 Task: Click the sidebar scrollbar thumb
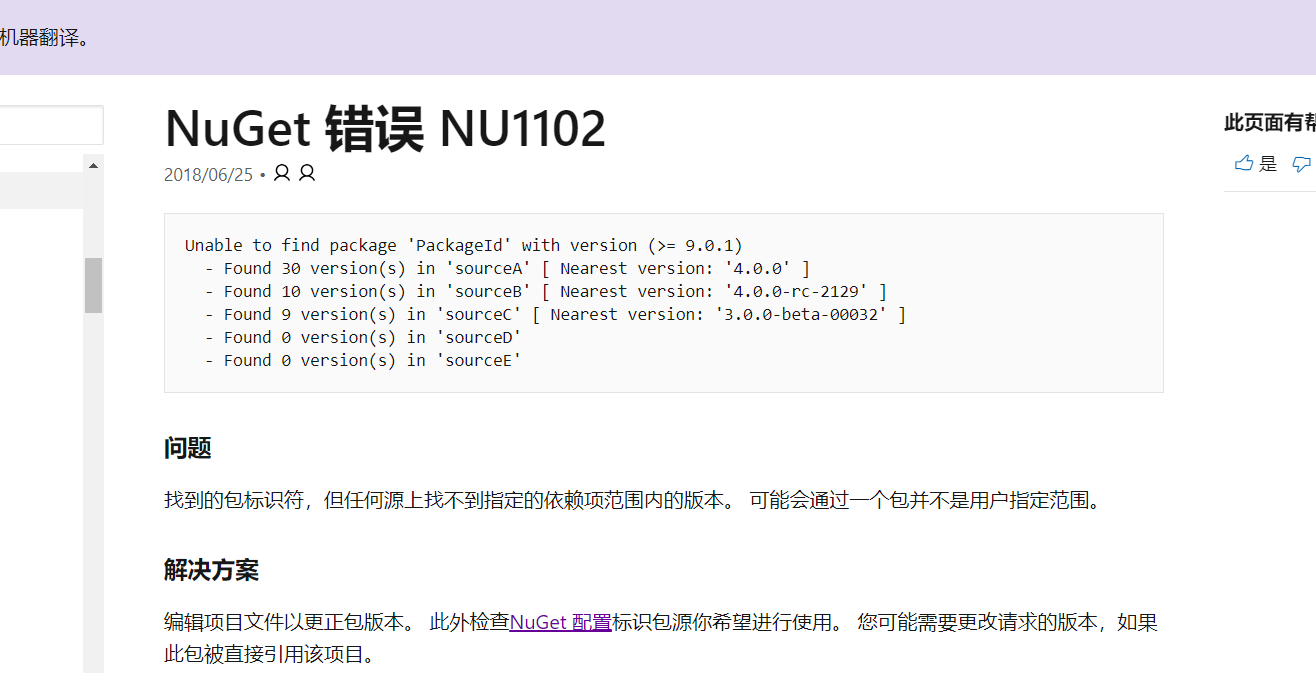click(93, 285)
